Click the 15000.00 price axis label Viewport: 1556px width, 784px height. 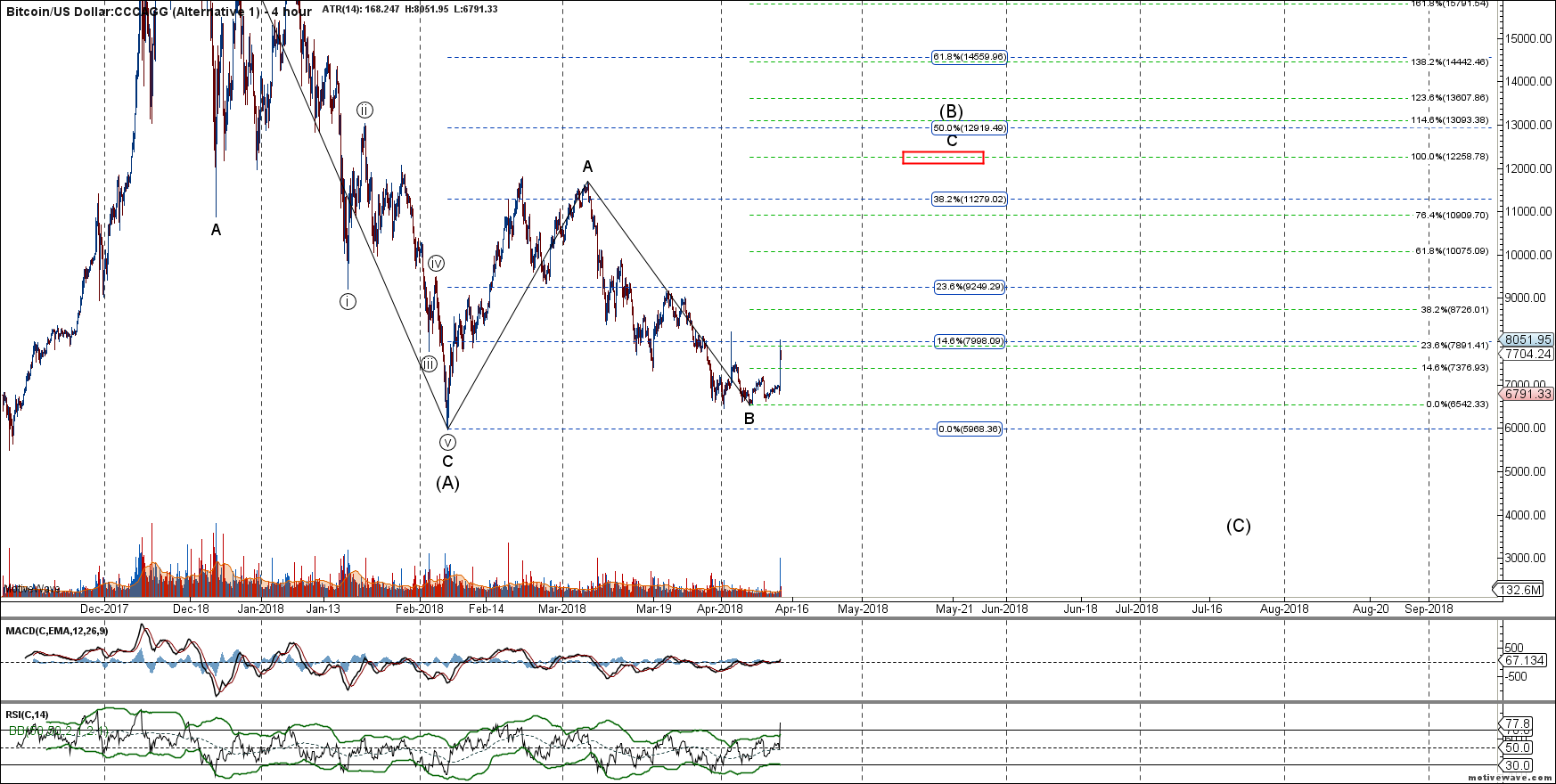point(1529,38)
